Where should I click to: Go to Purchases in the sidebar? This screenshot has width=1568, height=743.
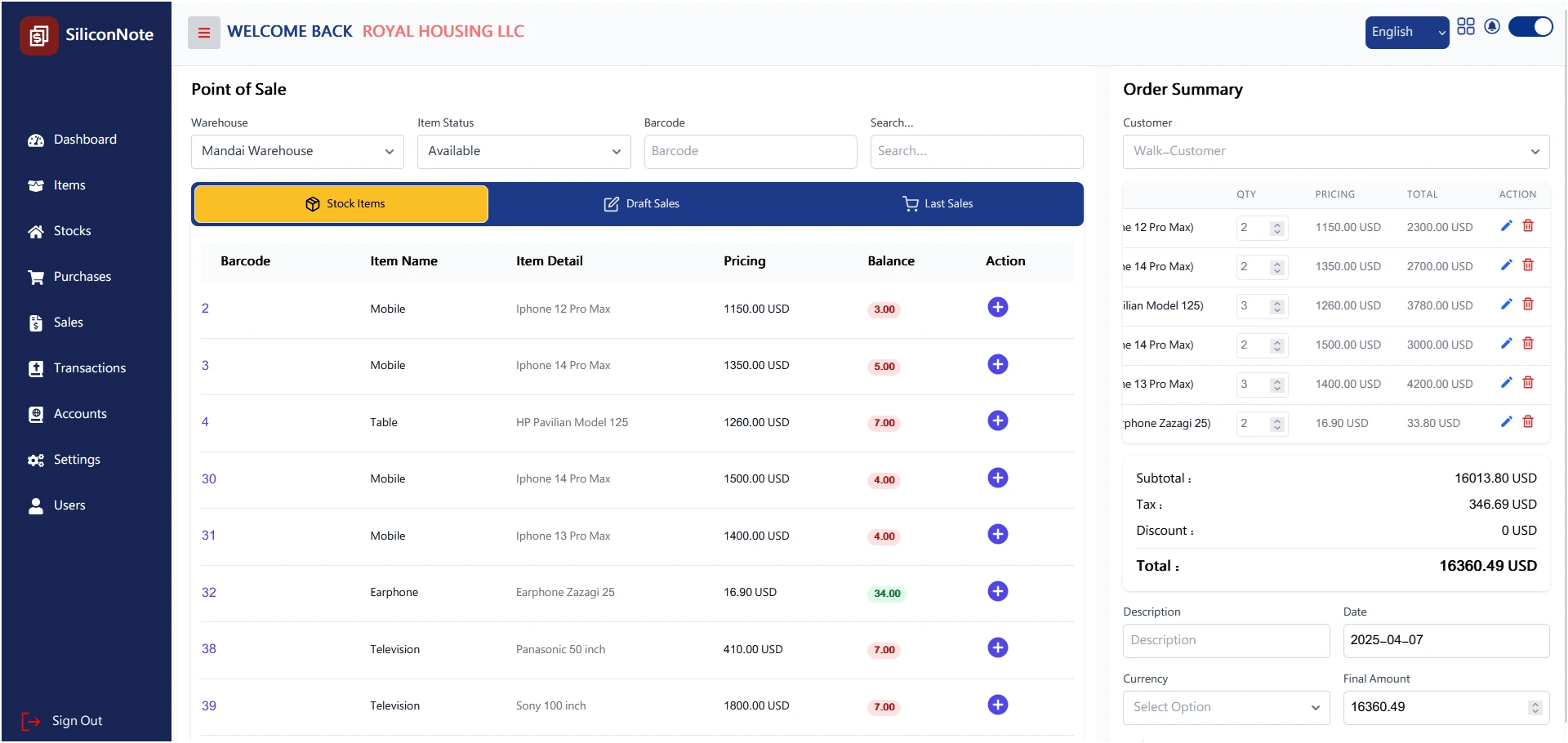(x=82, y=277)
